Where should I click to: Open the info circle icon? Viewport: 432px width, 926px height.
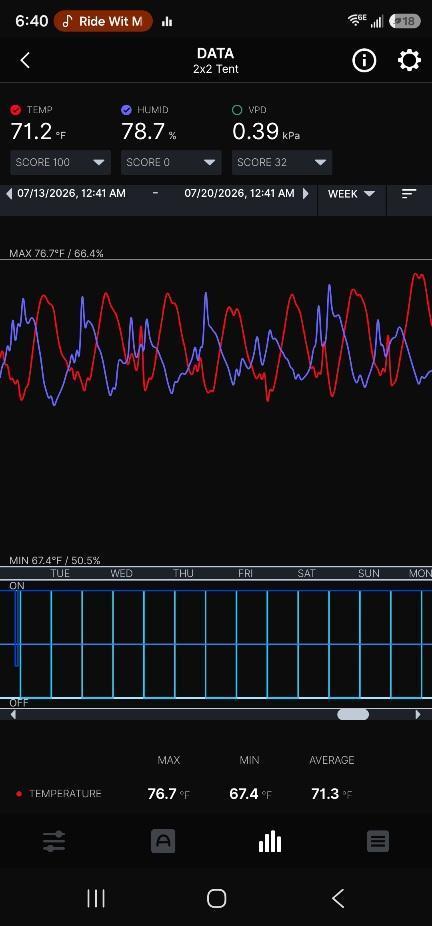tap(364, 60)
